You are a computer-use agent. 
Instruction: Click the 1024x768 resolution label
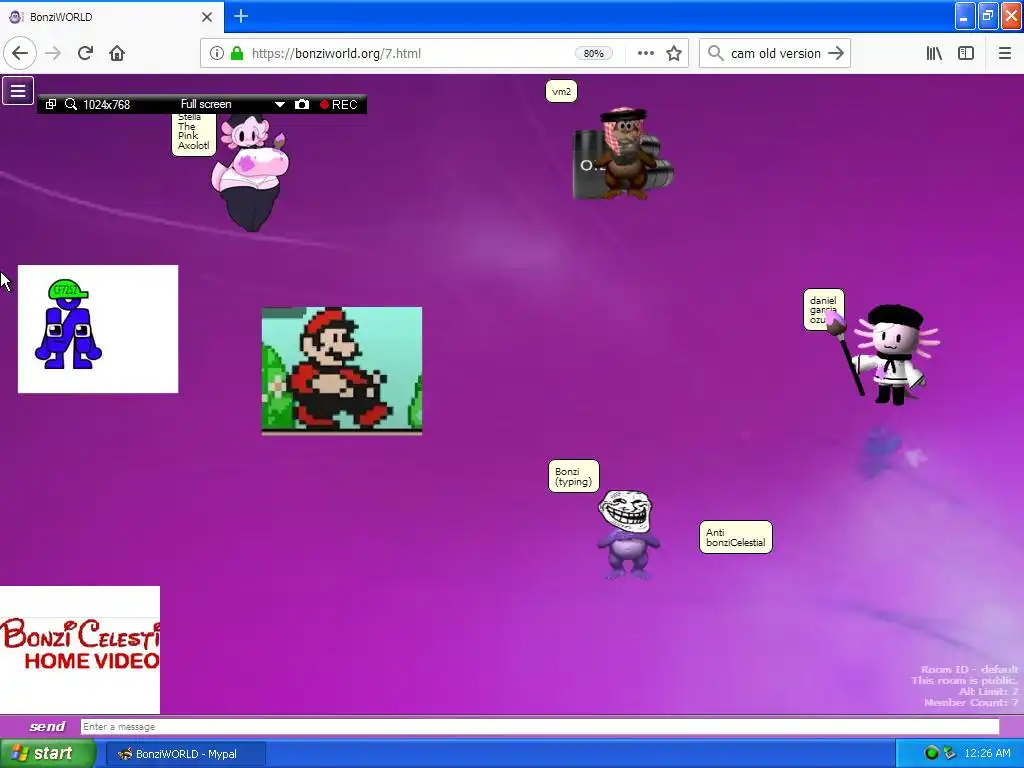coord(106,104)
